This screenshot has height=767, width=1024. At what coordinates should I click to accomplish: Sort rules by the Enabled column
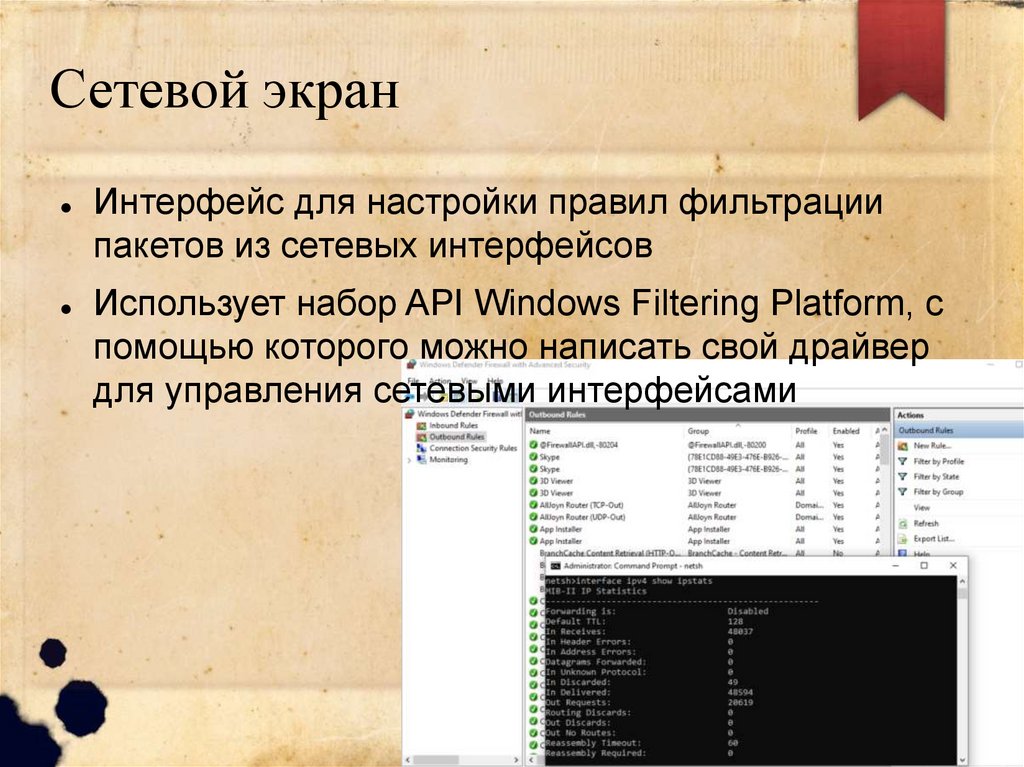[848, 431]
